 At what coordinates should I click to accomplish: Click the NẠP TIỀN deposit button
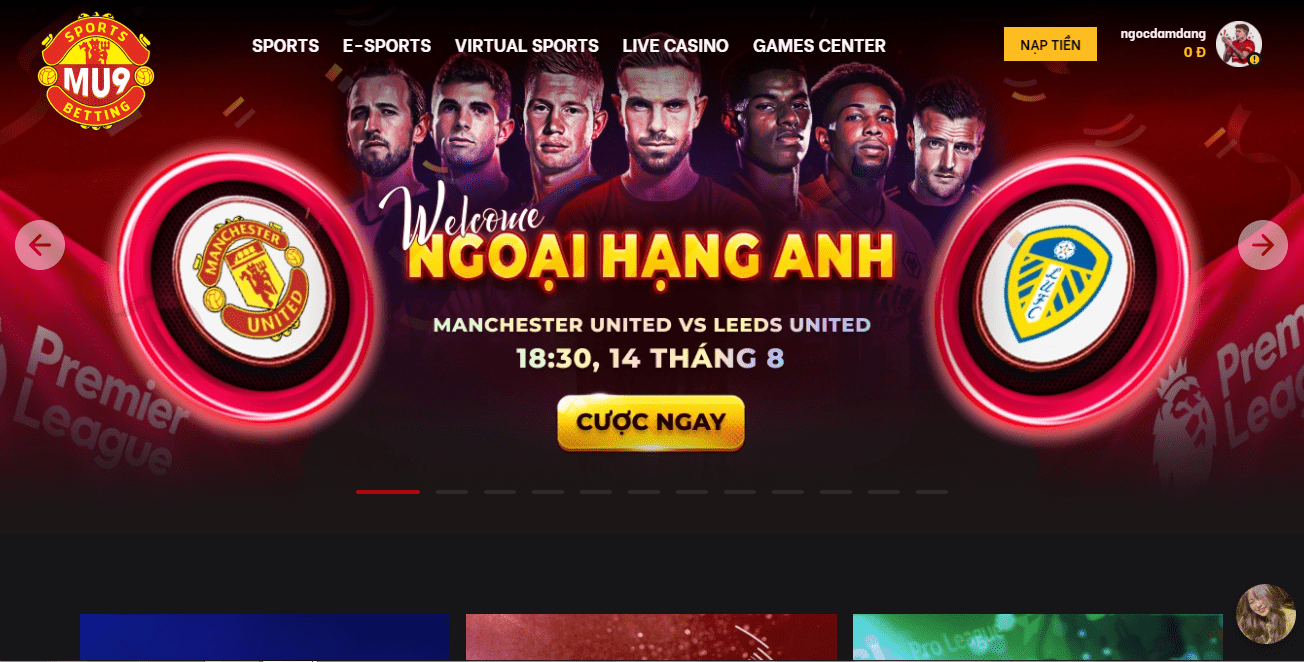point(1050,44)
